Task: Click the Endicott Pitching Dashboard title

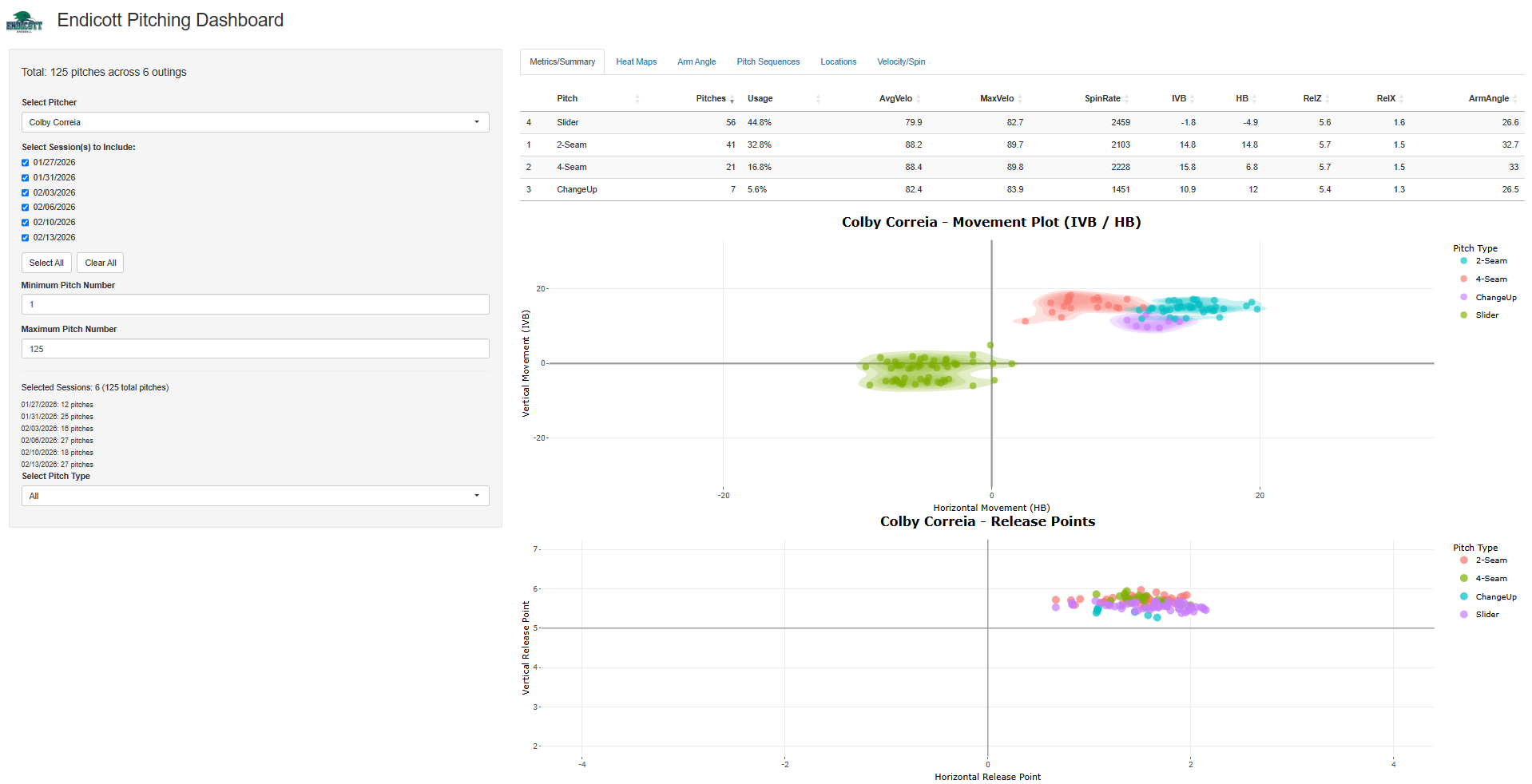Action: [x=170, y=20]
